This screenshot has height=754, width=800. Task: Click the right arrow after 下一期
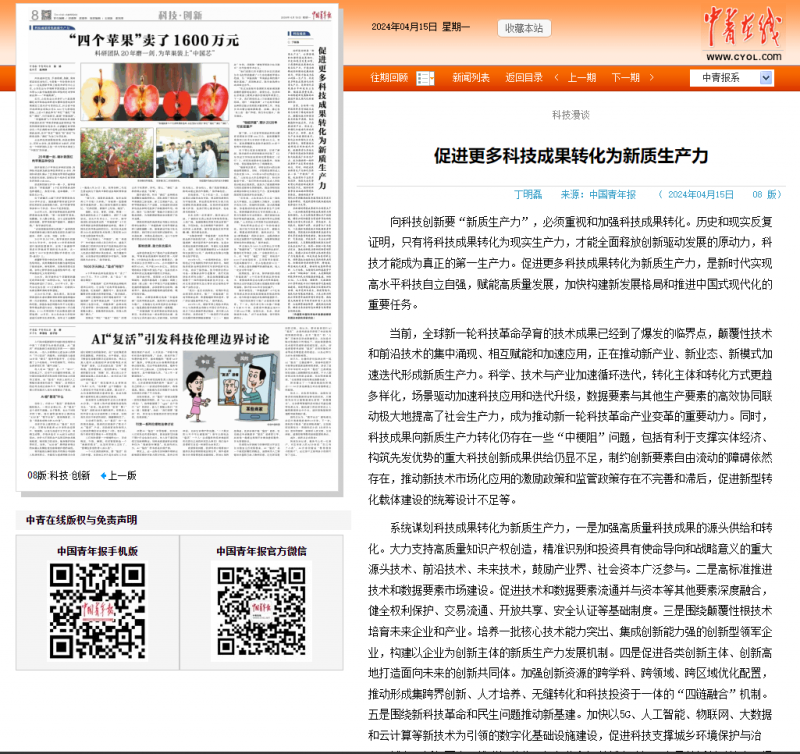[x=652, y=78]
